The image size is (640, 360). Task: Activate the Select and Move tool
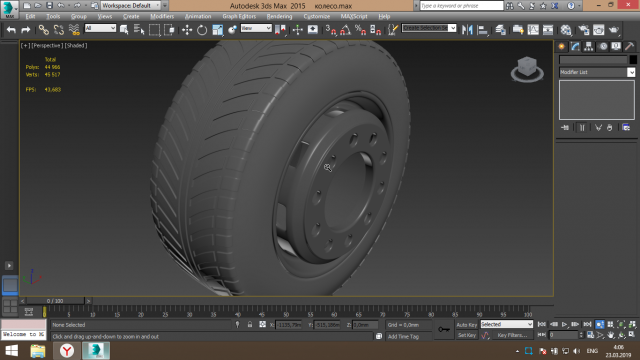coord(187,30)
